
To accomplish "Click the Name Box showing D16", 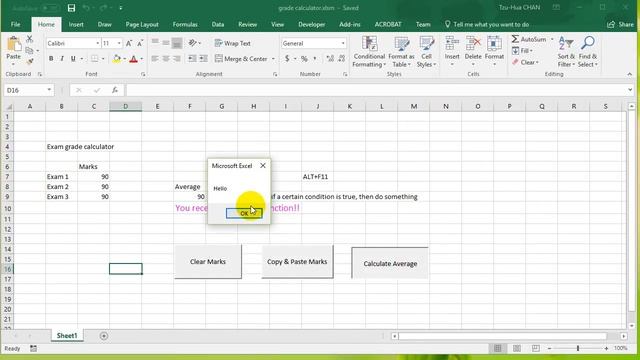I will (29, 90).
